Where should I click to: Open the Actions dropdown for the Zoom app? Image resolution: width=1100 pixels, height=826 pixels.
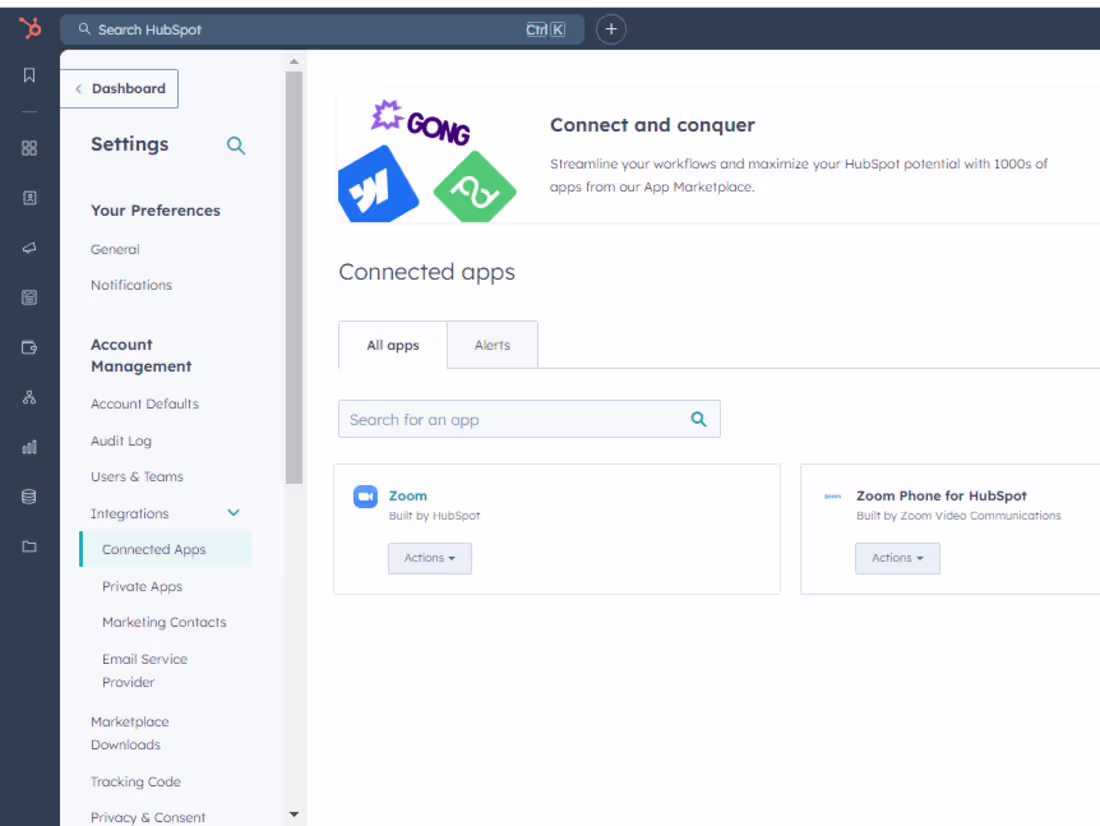coord(429,558)
